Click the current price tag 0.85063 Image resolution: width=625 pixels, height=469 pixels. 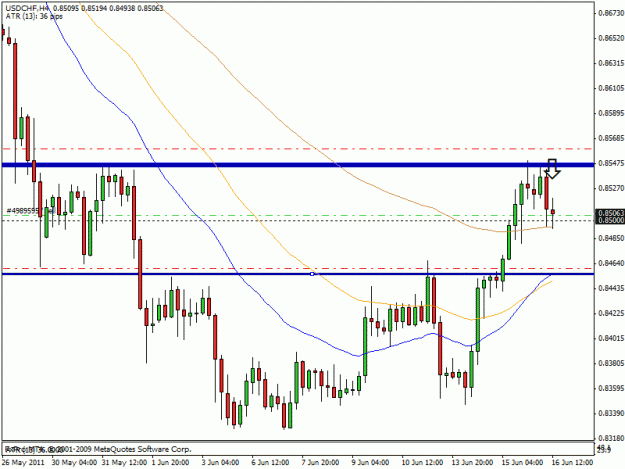coord(611,214)
